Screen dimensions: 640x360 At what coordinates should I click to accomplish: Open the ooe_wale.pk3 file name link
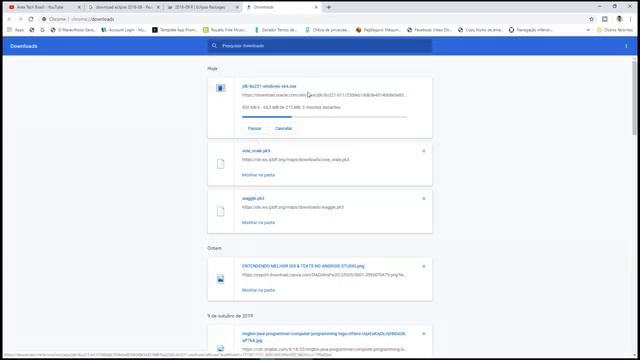pyautogui.click(x=256, y=151)
